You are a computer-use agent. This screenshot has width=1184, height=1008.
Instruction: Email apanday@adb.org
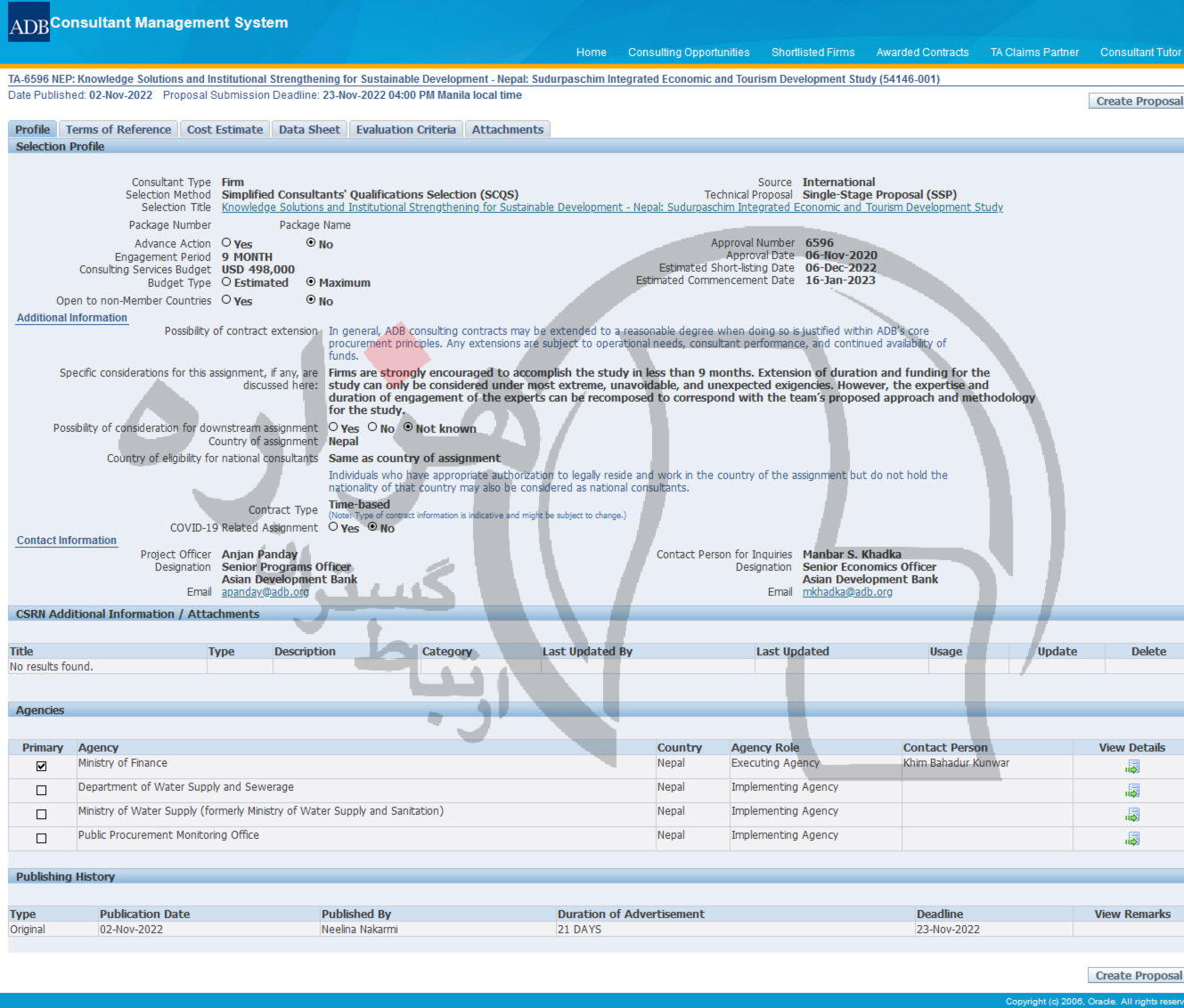click(x=265, y=592)
